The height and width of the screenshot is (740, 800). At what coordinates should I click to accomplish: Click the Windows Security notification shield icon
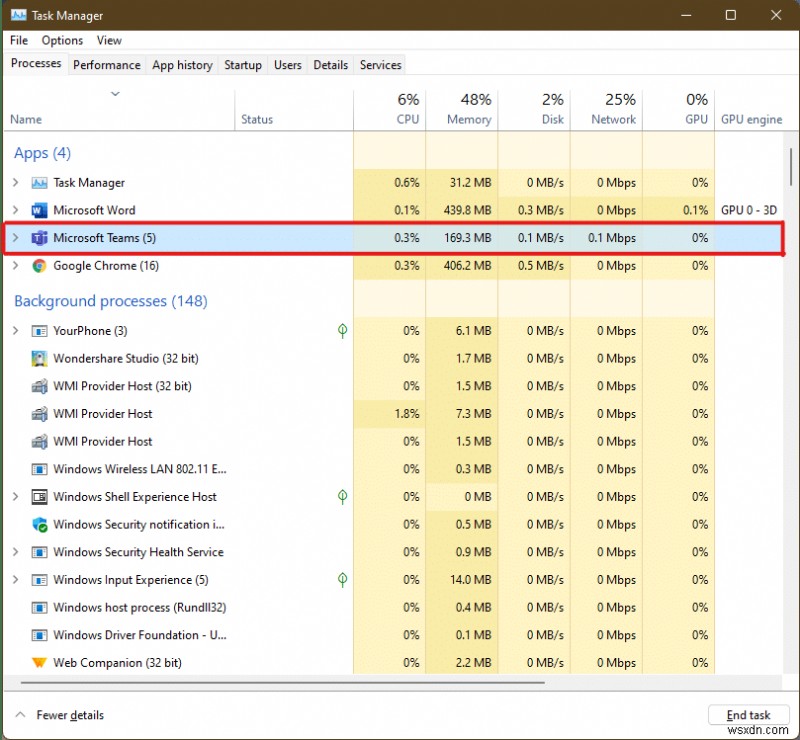pyautogui.click(x=39, y=525)
